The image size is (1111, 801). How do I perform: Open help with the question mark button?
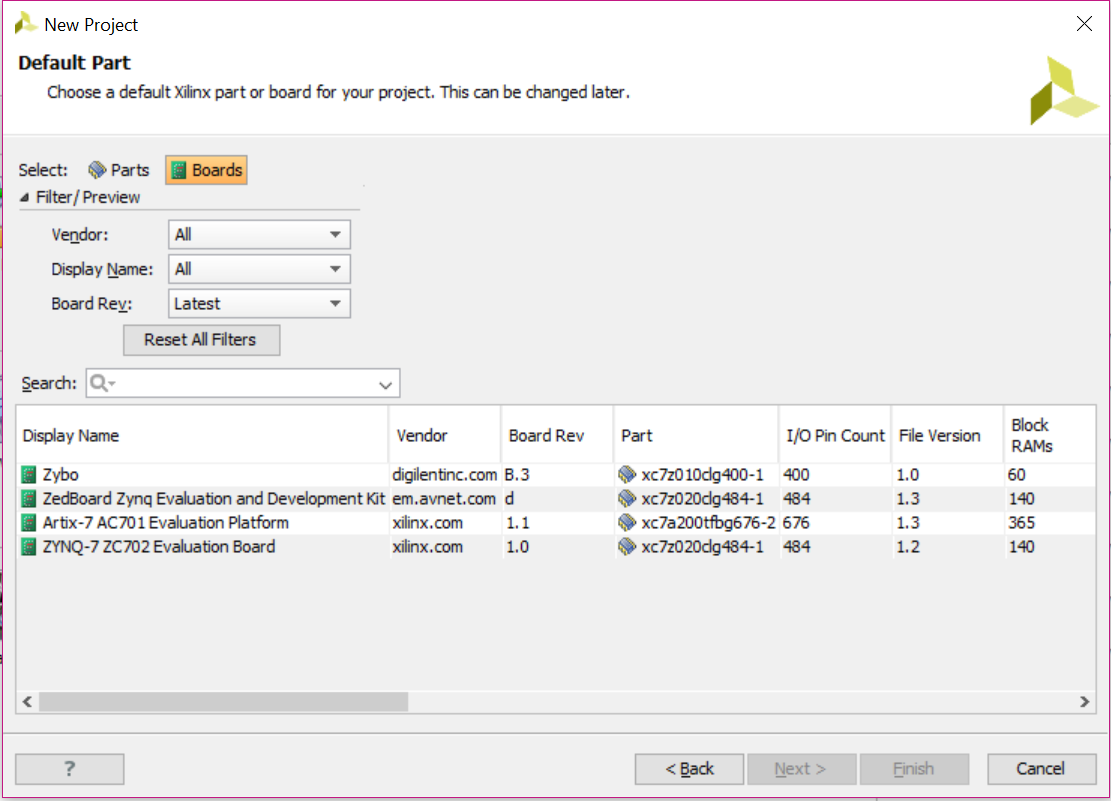tap(69, 768)
